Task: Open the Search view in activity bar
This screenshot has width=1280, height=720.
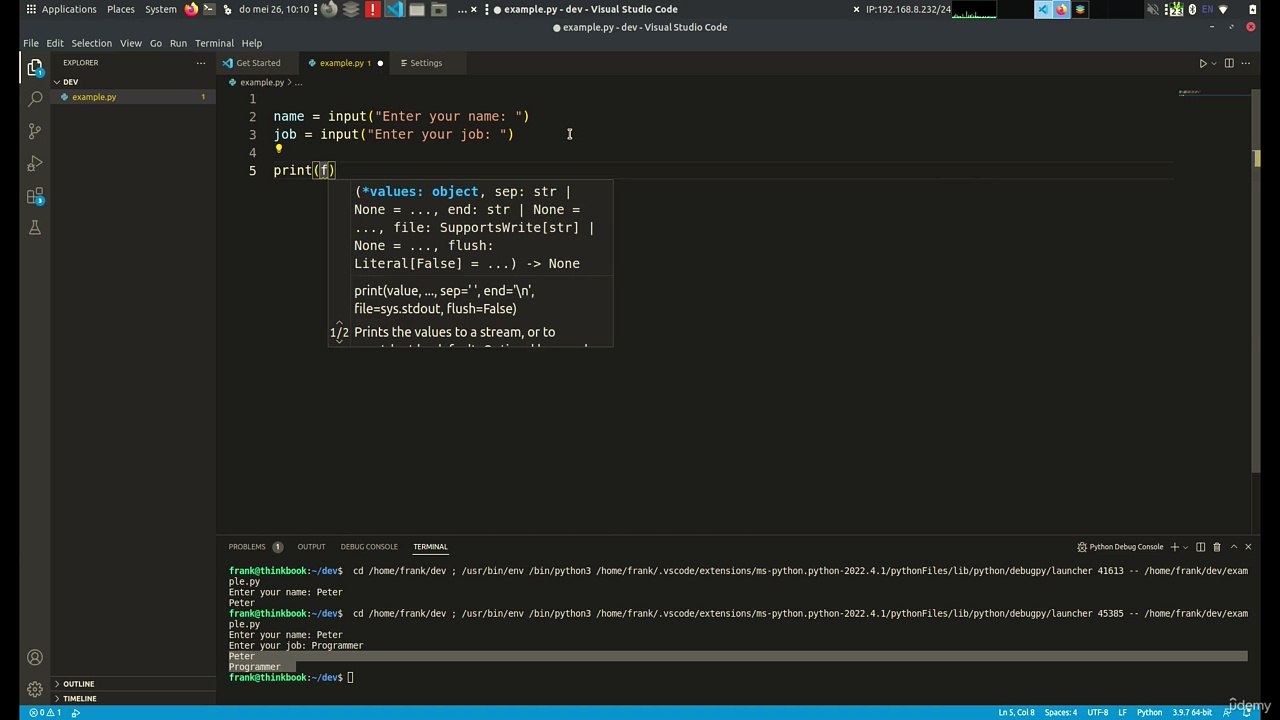Action: point(35,99)
